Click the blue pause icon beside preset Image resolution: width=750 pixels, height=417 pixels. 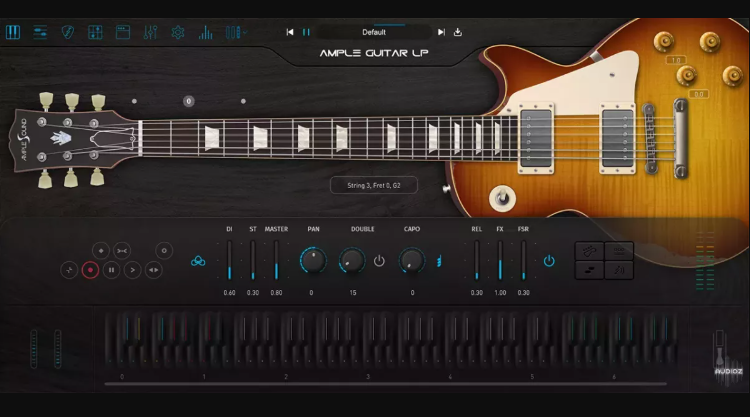click(306, 32)
